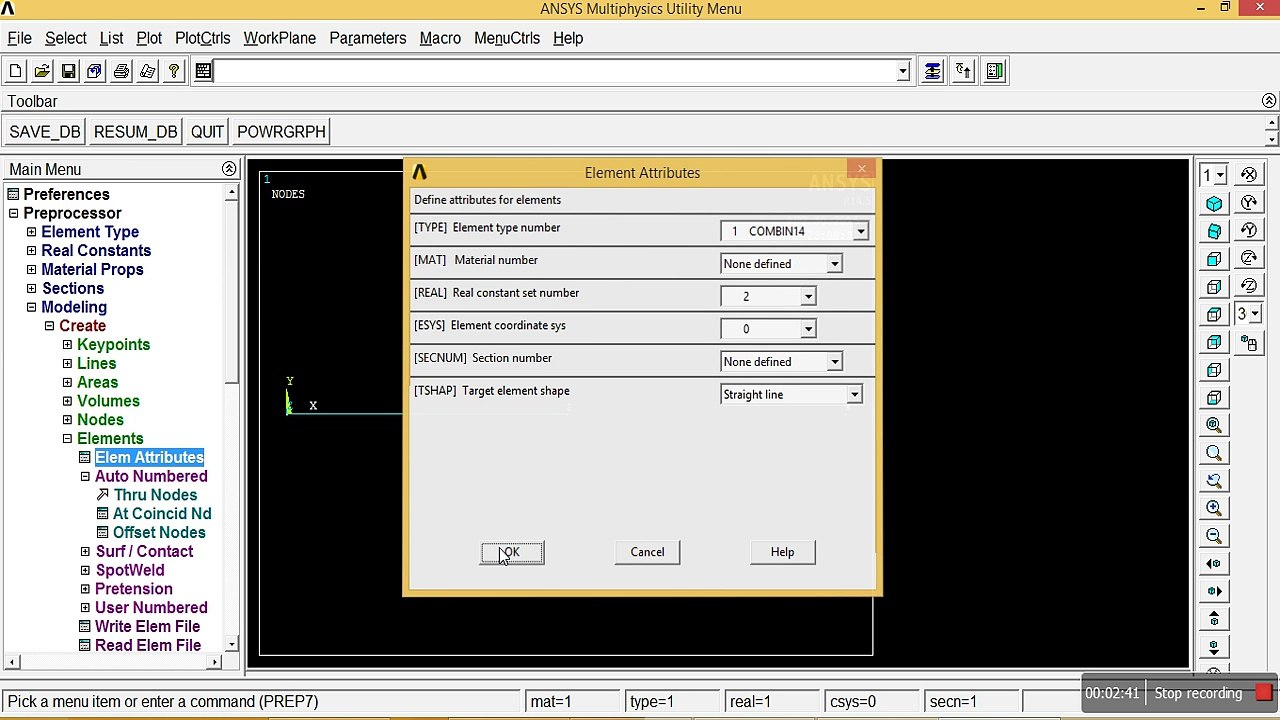Click the Raise Hidden icon
The image size is (1280, 720).
coord(932,71)
